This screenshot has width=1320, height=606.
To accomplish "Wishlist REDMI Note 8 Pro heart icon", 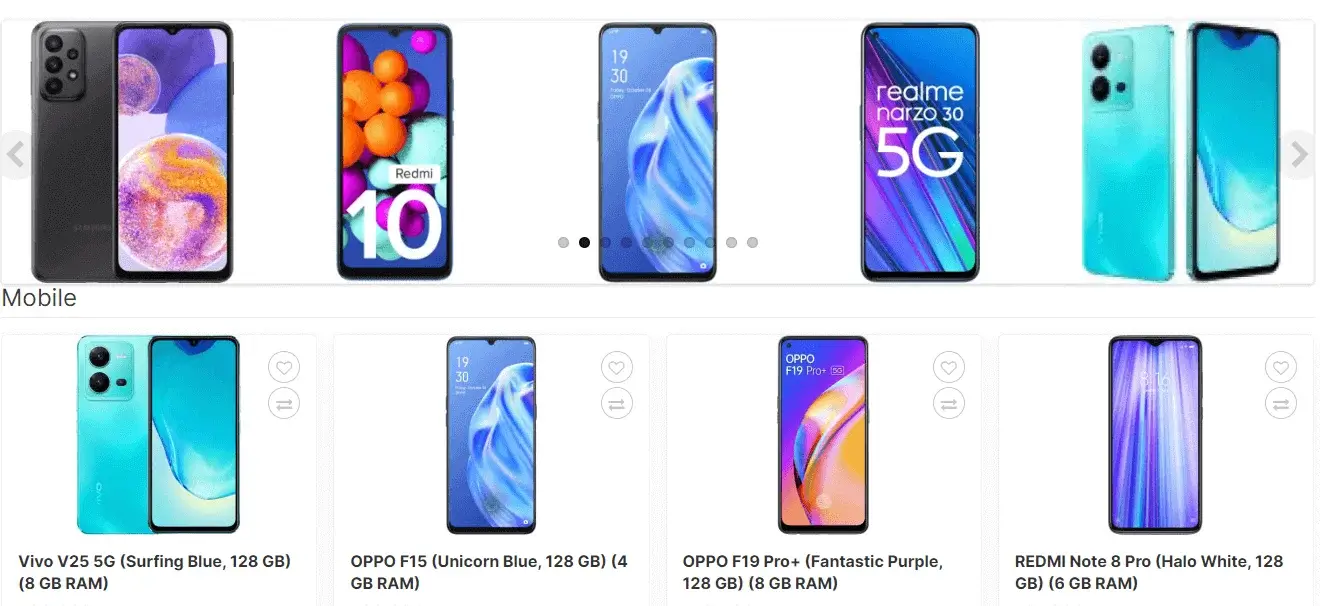I will (1281, 368).
